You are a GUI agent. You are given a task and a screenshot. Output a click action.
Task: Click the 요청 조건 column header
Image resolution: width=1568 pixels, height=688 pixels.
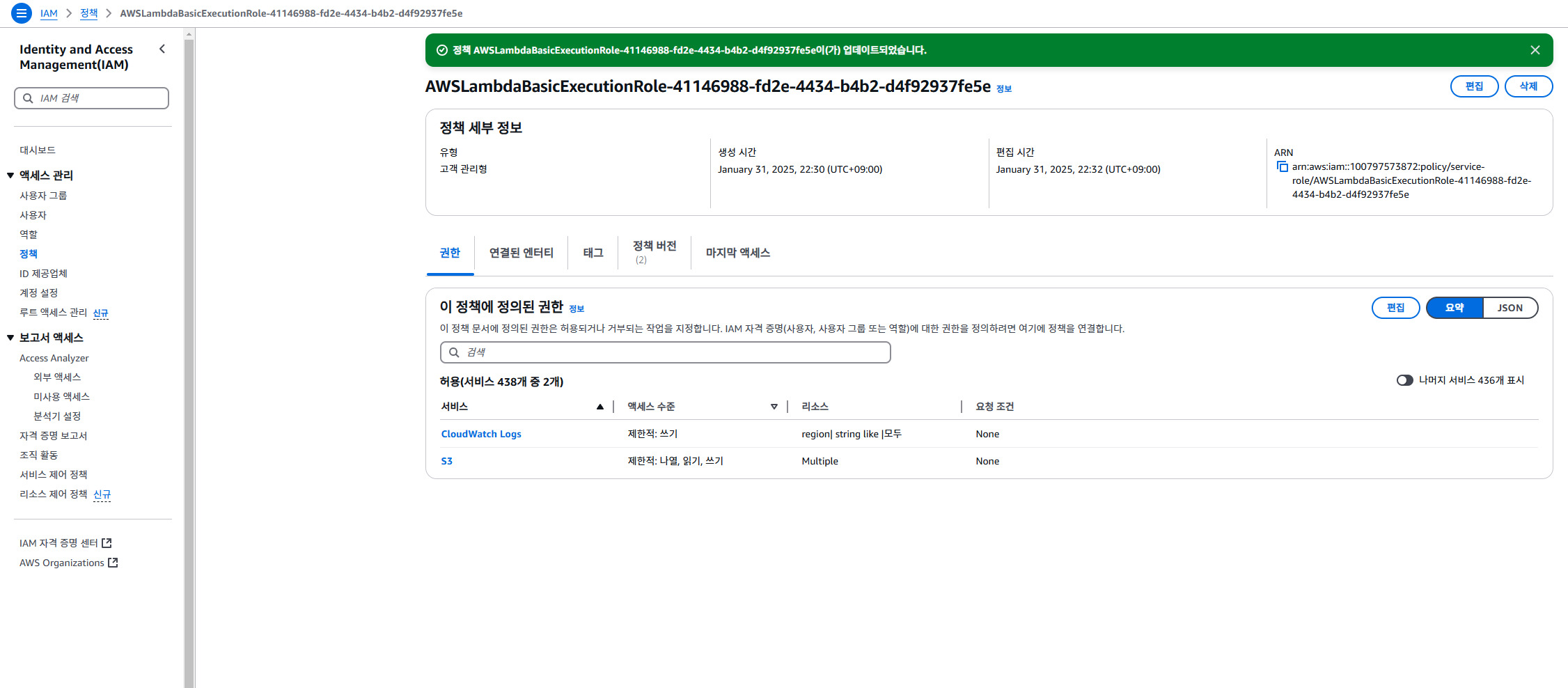(x=994, y=407)
